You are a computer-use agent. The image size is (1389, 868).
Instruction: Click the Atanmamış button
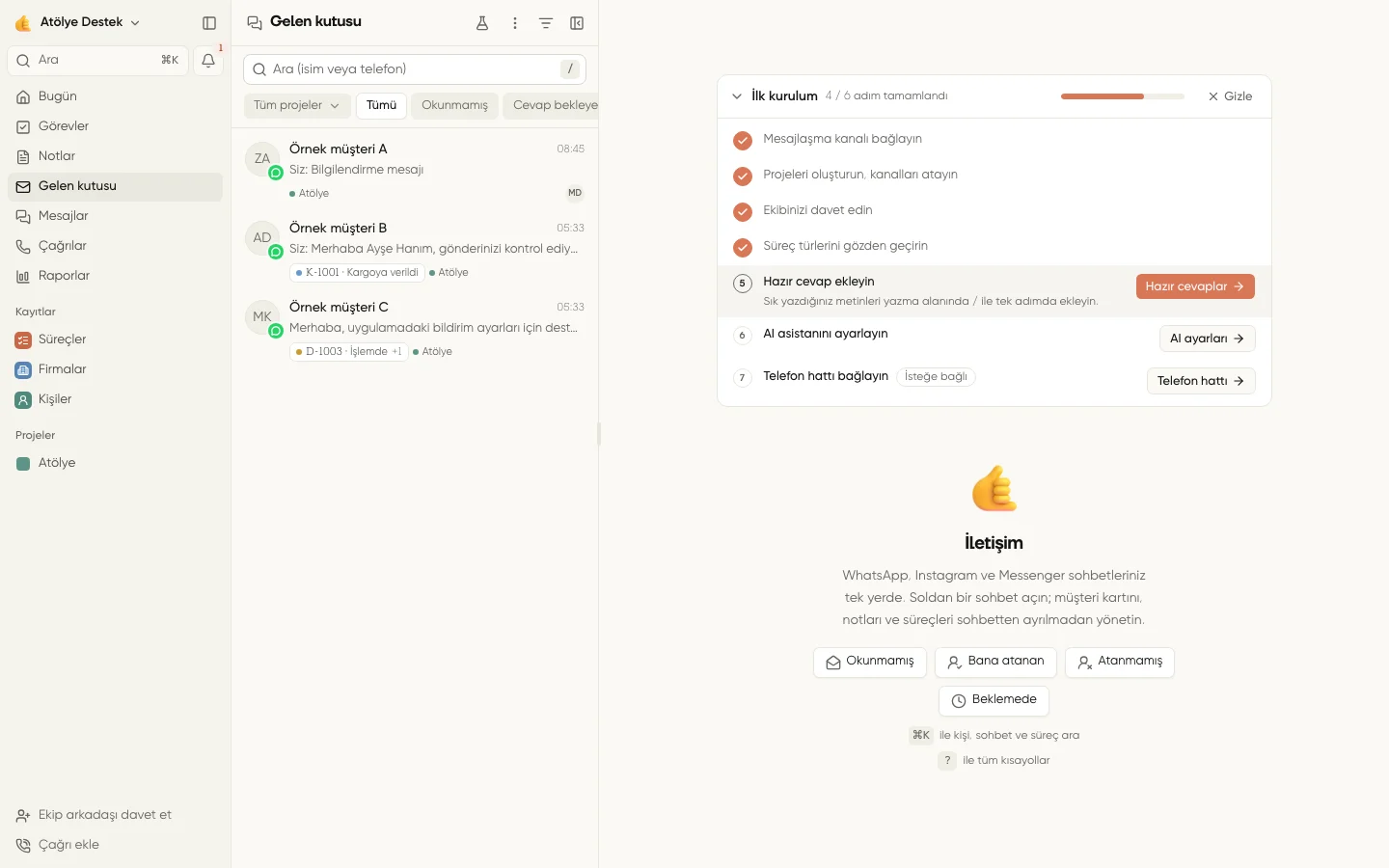coord(1120,662)
